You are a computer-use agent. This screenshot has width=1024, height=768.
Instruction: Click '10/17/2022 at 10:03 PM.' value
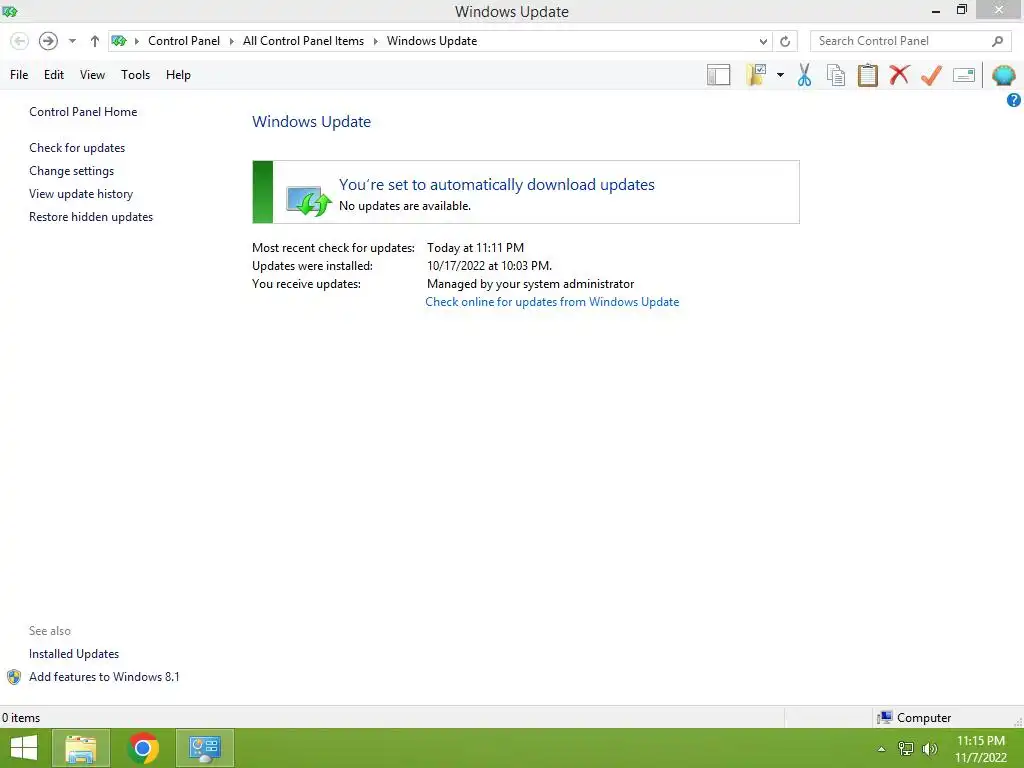[489, 266]
